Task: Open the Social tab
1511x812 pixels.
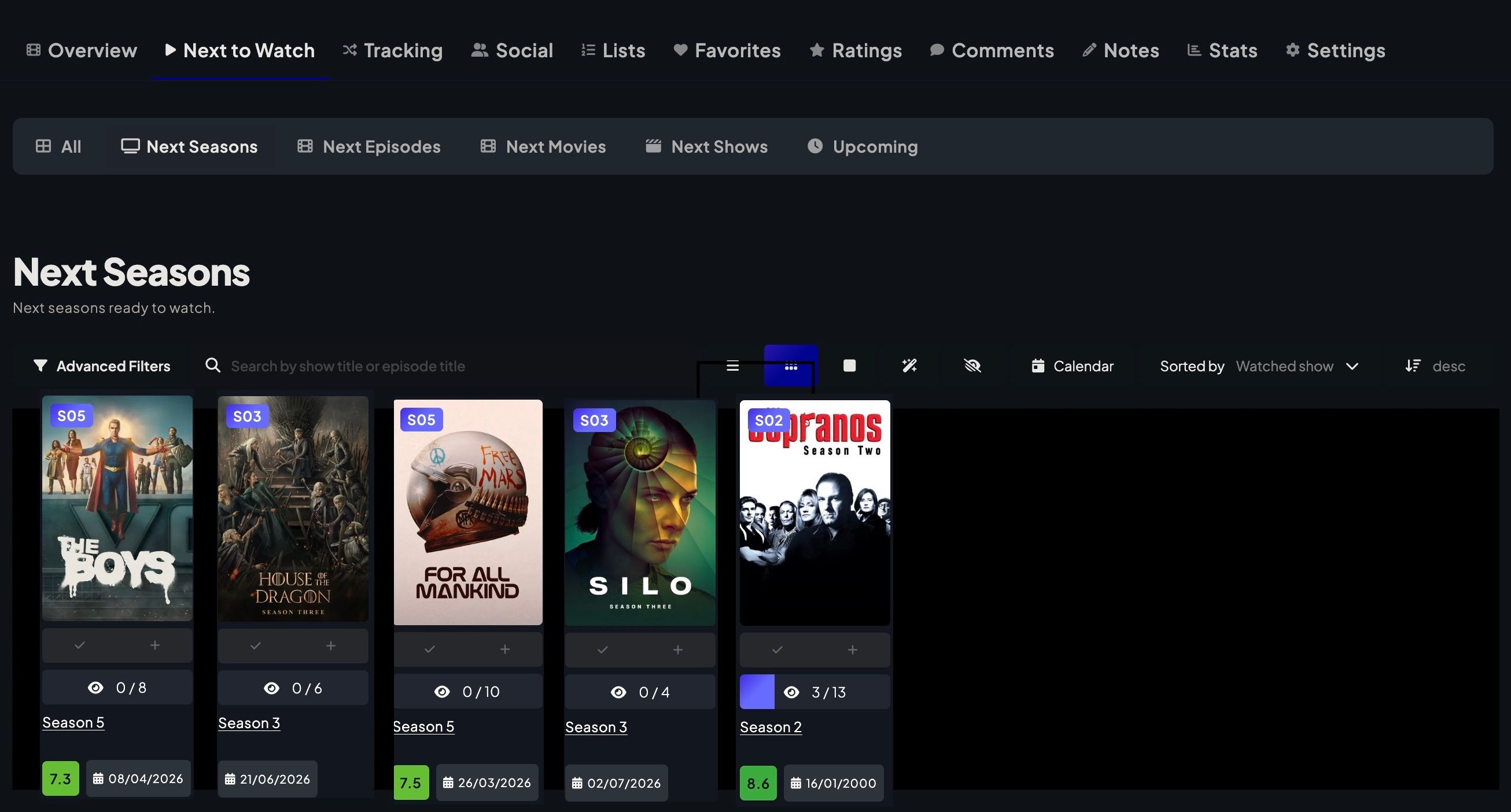Action: tap(512, 50)
